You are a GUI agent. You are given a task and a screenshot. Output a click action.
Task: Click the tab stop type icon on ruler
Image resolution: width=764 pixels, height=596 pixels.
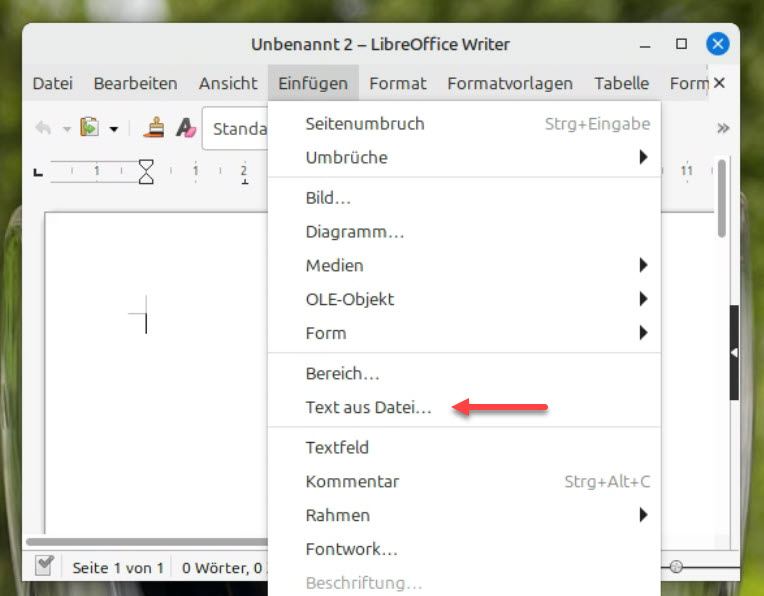point(39,173)
